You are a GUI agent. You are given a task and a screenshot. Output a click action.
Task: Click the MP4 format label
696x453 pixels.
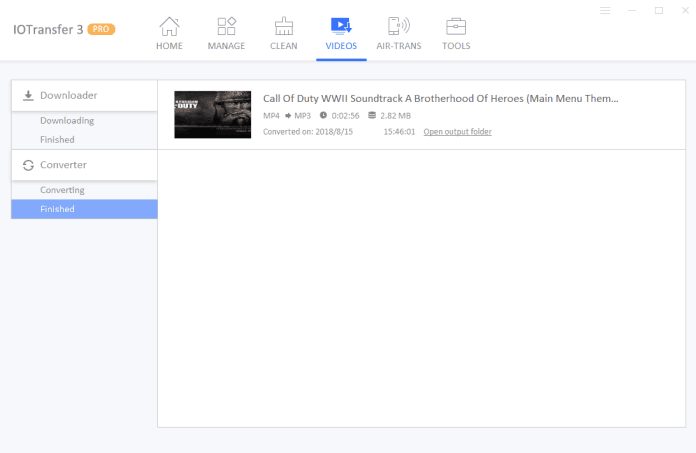click(x=271, y=116)
